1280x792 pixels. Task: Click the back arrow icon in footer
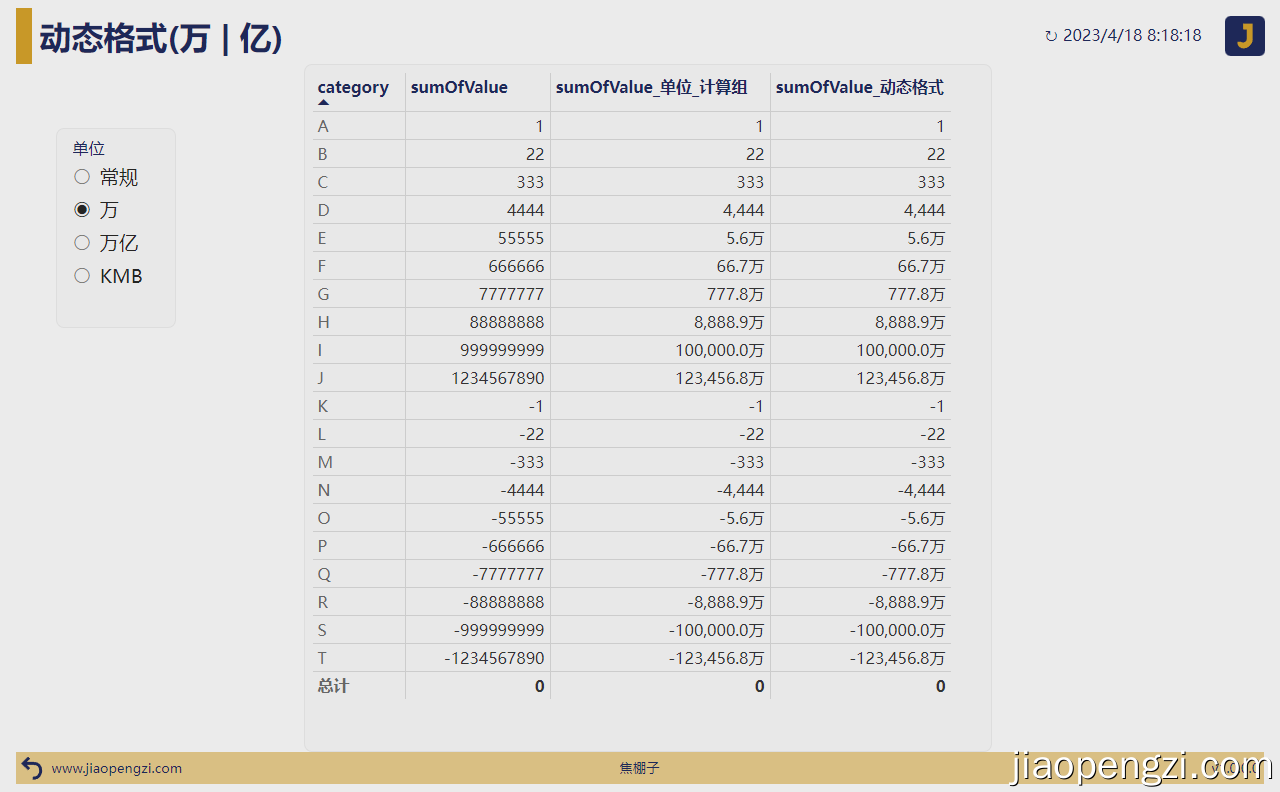point(32,768)
